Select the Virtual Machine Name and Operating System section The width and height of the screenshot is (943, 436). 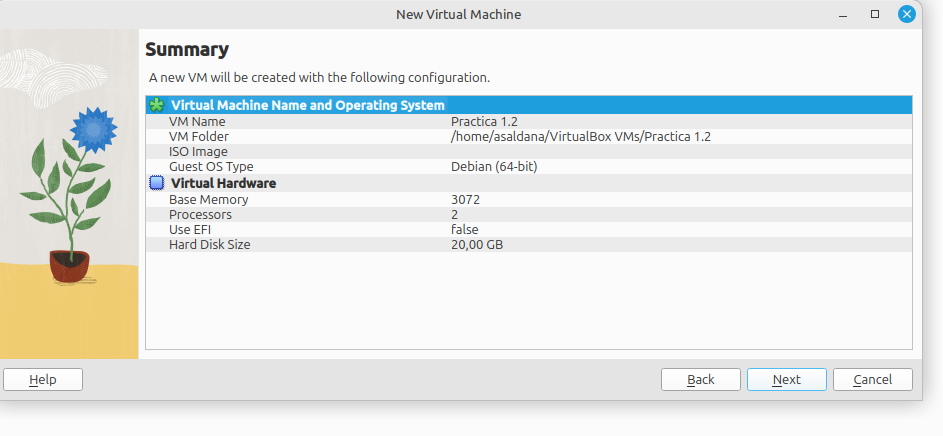point(308,105)
